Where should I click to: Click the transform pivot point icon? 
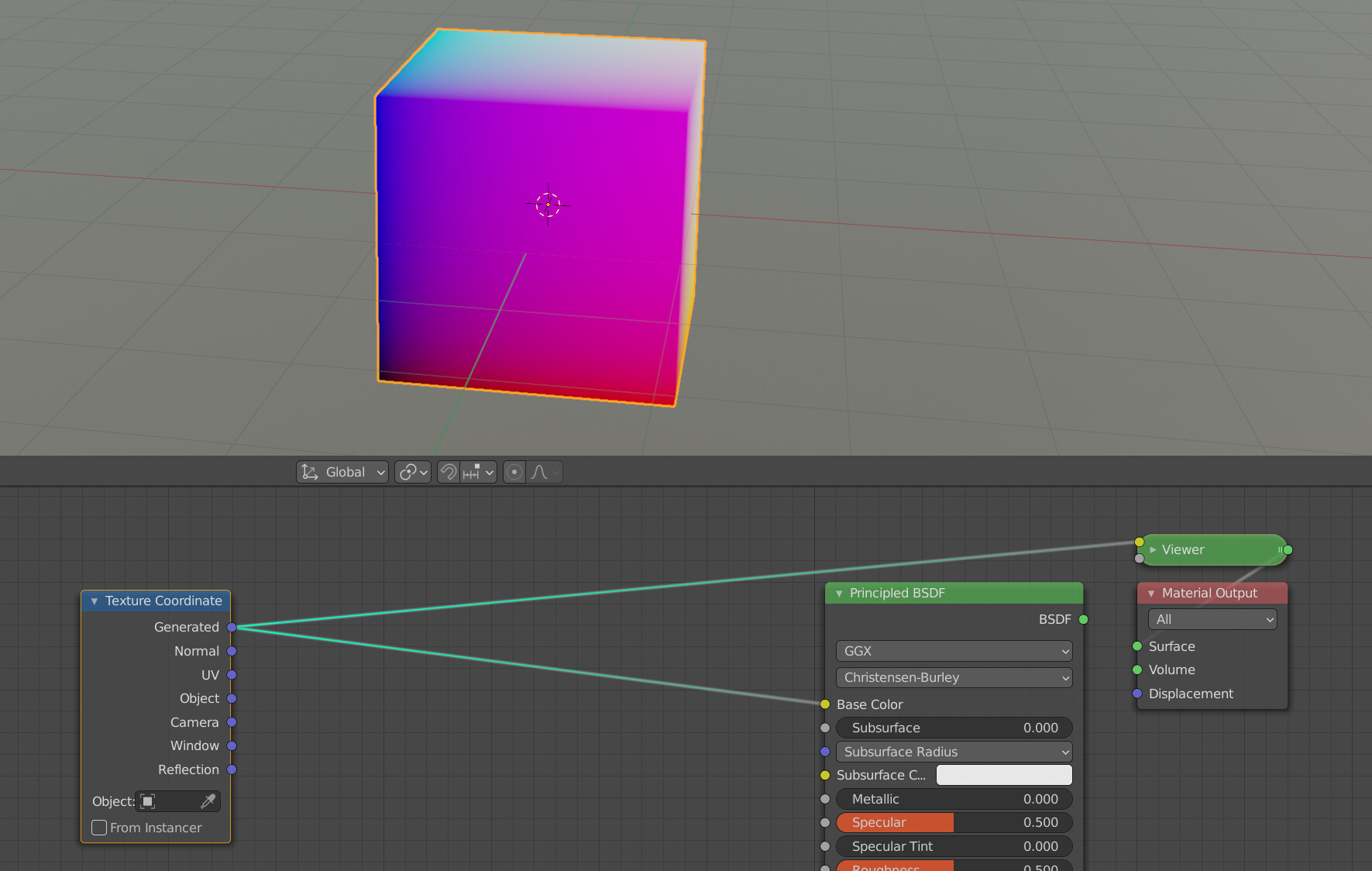click(407, 472)
